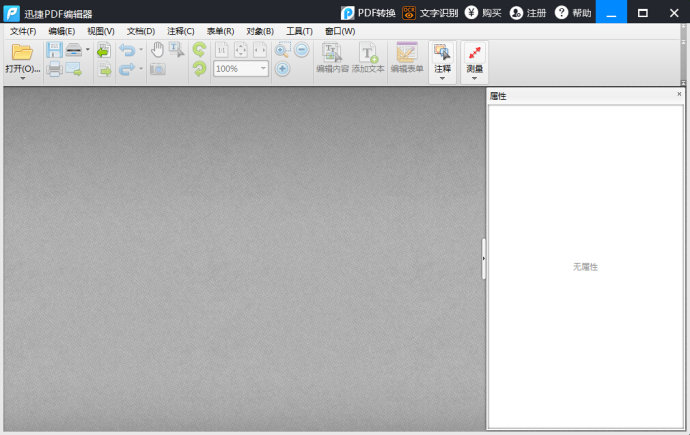690x435 pixels.
Task: Click the PDF转换 button in title bar
Action: [368, 13]
